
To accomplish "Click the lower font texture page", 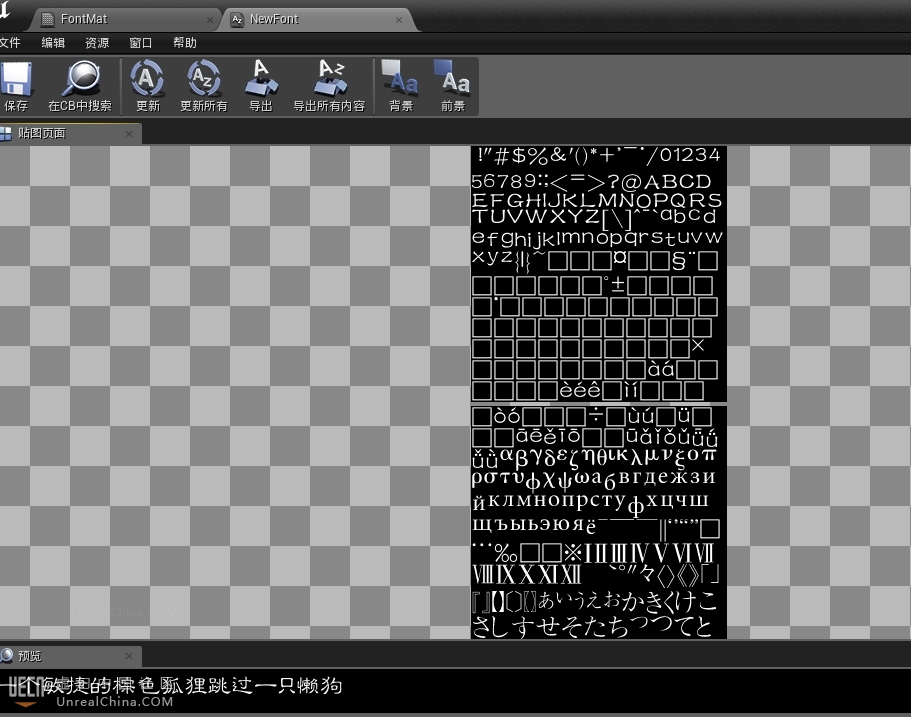I will [598, 522].
